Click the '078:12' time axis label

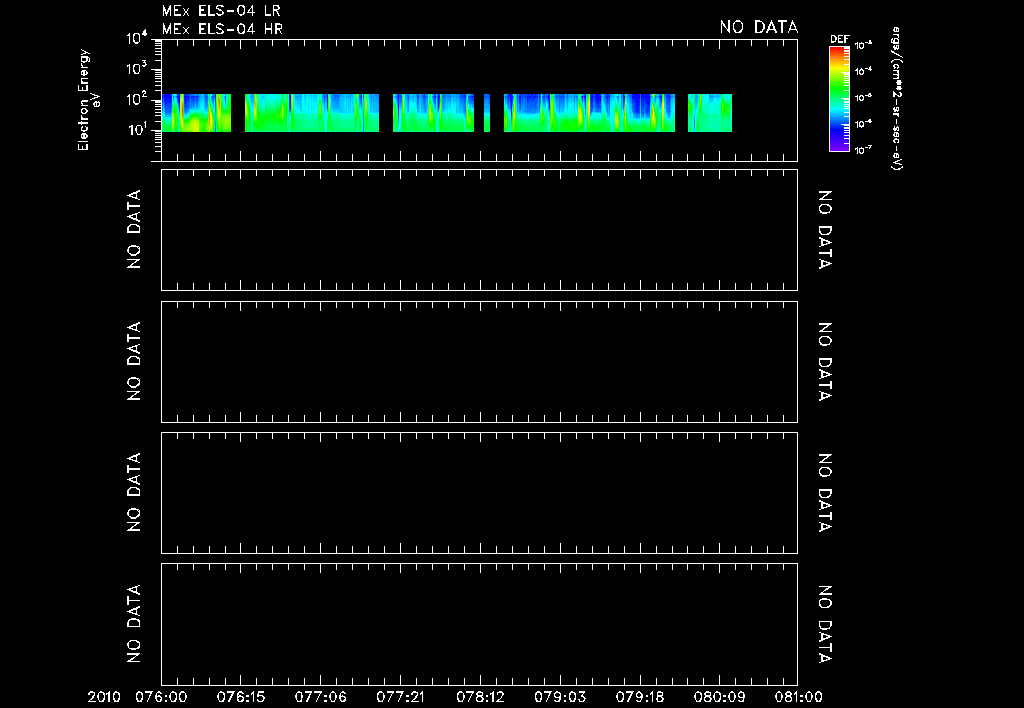click(480, 697)
